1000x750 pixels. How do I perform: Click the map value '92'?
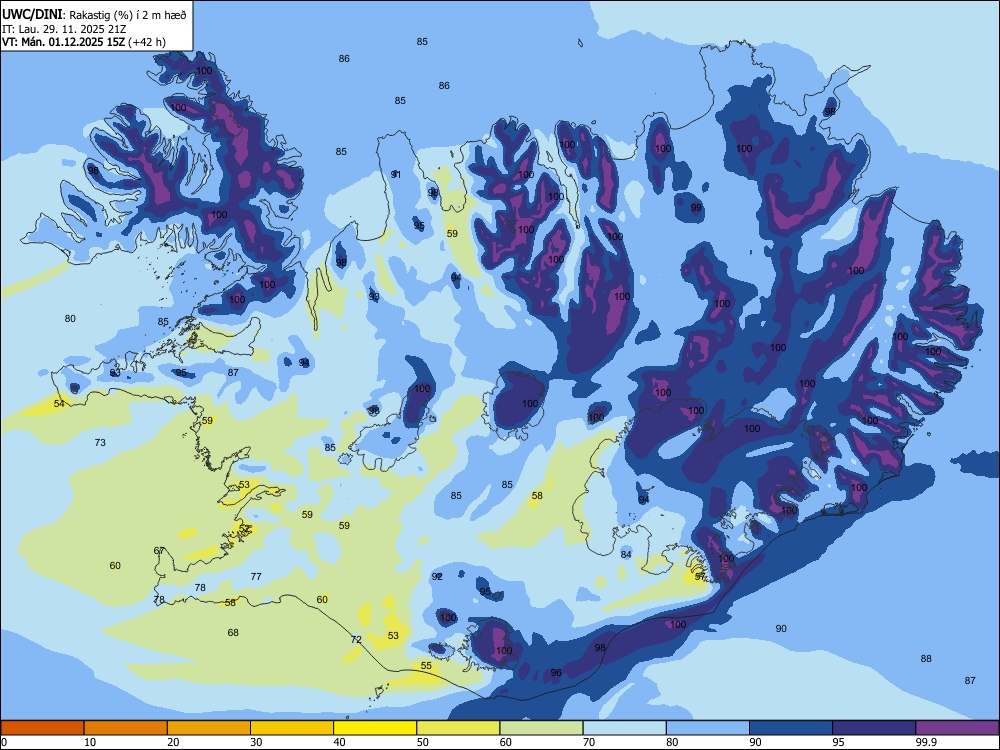(x=437, y=577)
